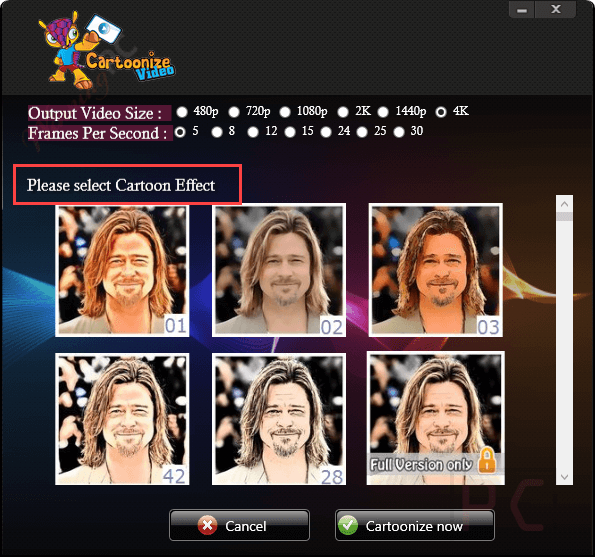Choose cartoon effect thumbnail 42

point(122,419)
